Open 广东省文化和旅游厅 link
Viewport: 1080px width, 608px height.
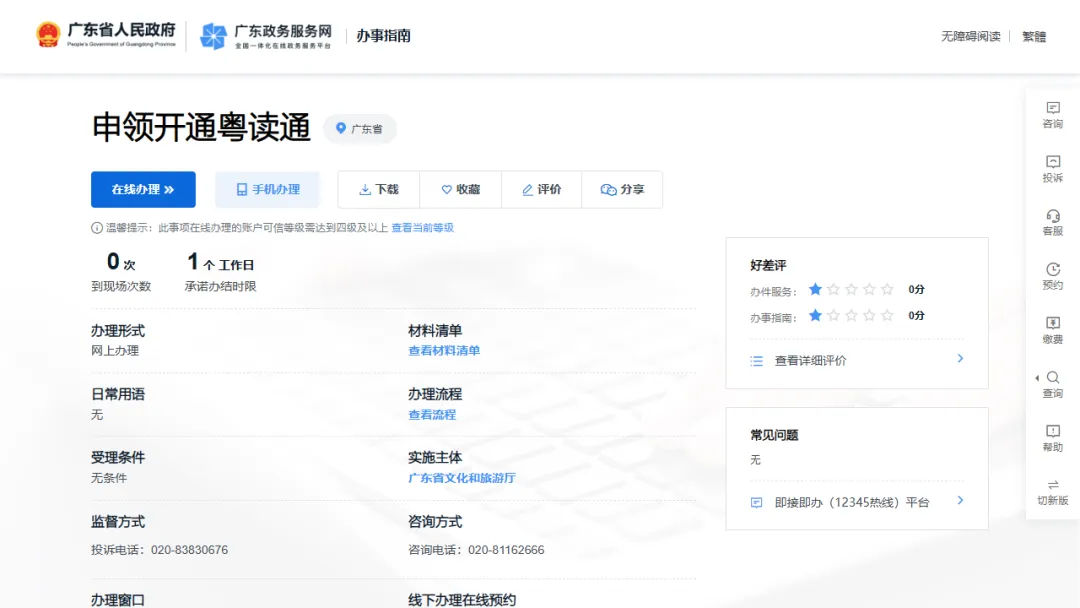coord(461,478)
